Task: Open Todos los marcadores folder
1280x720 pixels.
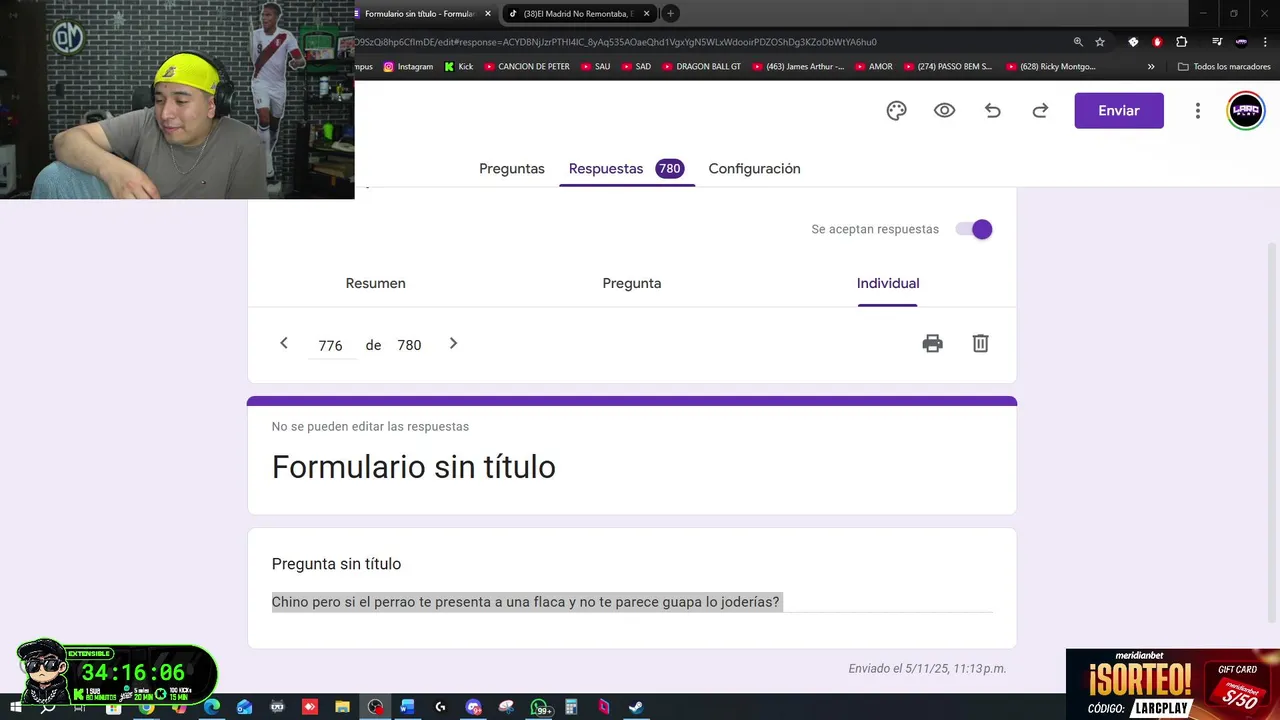Action: point(1224,67)
